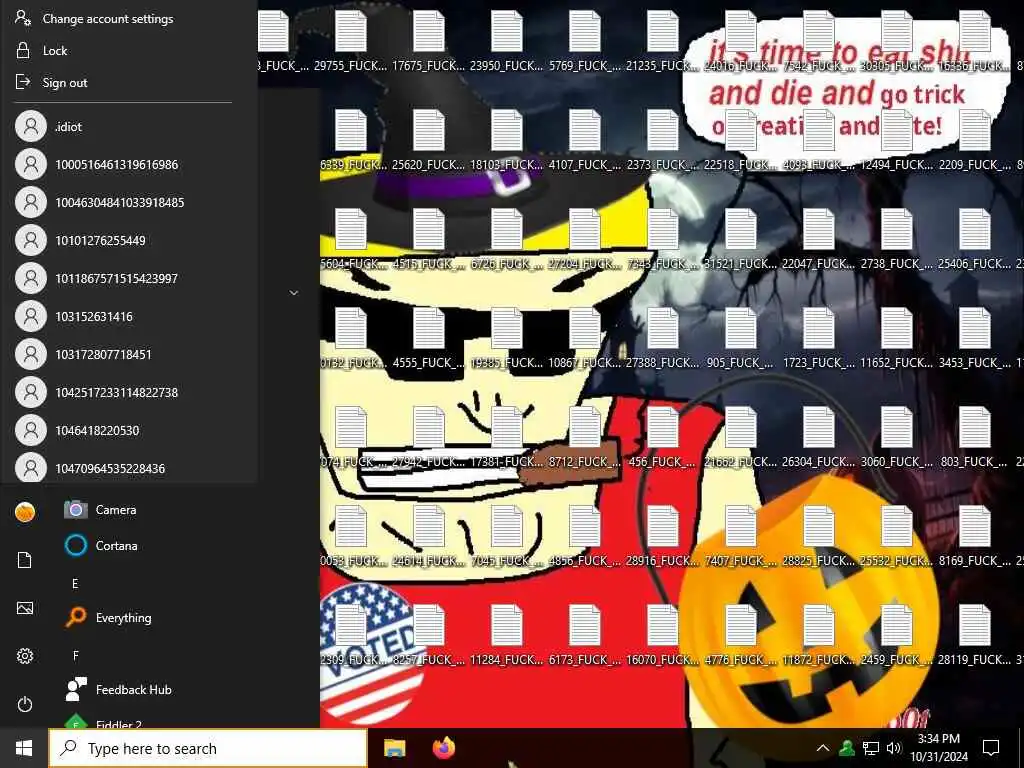Select desktop file beginning 21235
The width and height of the screenshot is (1024, 768).
tap(662, 40)
